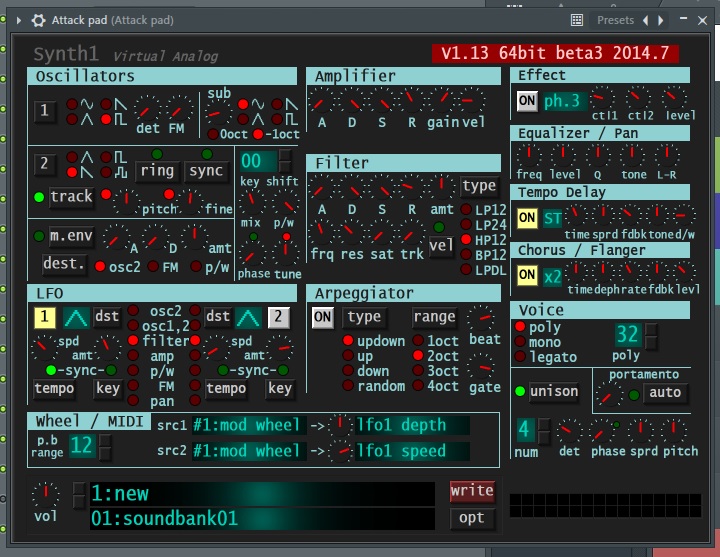The width and height of the screenshot is (720, 557).
Task: Select osc2 as m.env destination
Action: (x=100, y=266)
